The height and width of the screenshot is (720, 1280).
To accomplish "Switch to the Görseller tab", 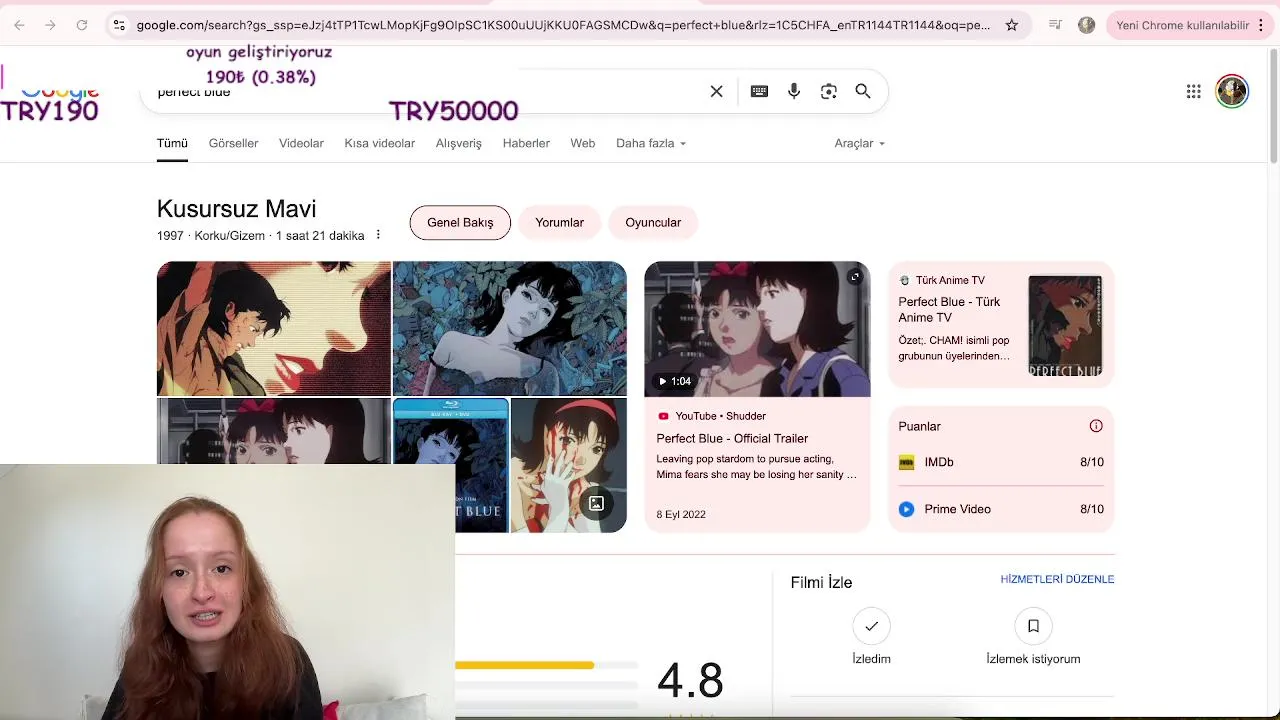I will click(x=233, y=143).
